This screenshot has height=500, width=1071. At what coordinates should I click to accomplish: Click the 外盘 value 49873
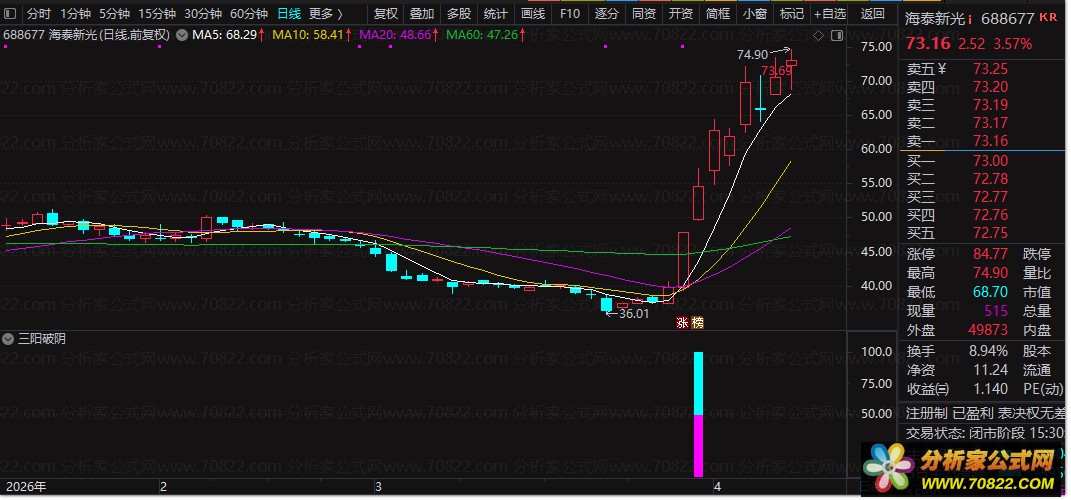pos(988,331)
